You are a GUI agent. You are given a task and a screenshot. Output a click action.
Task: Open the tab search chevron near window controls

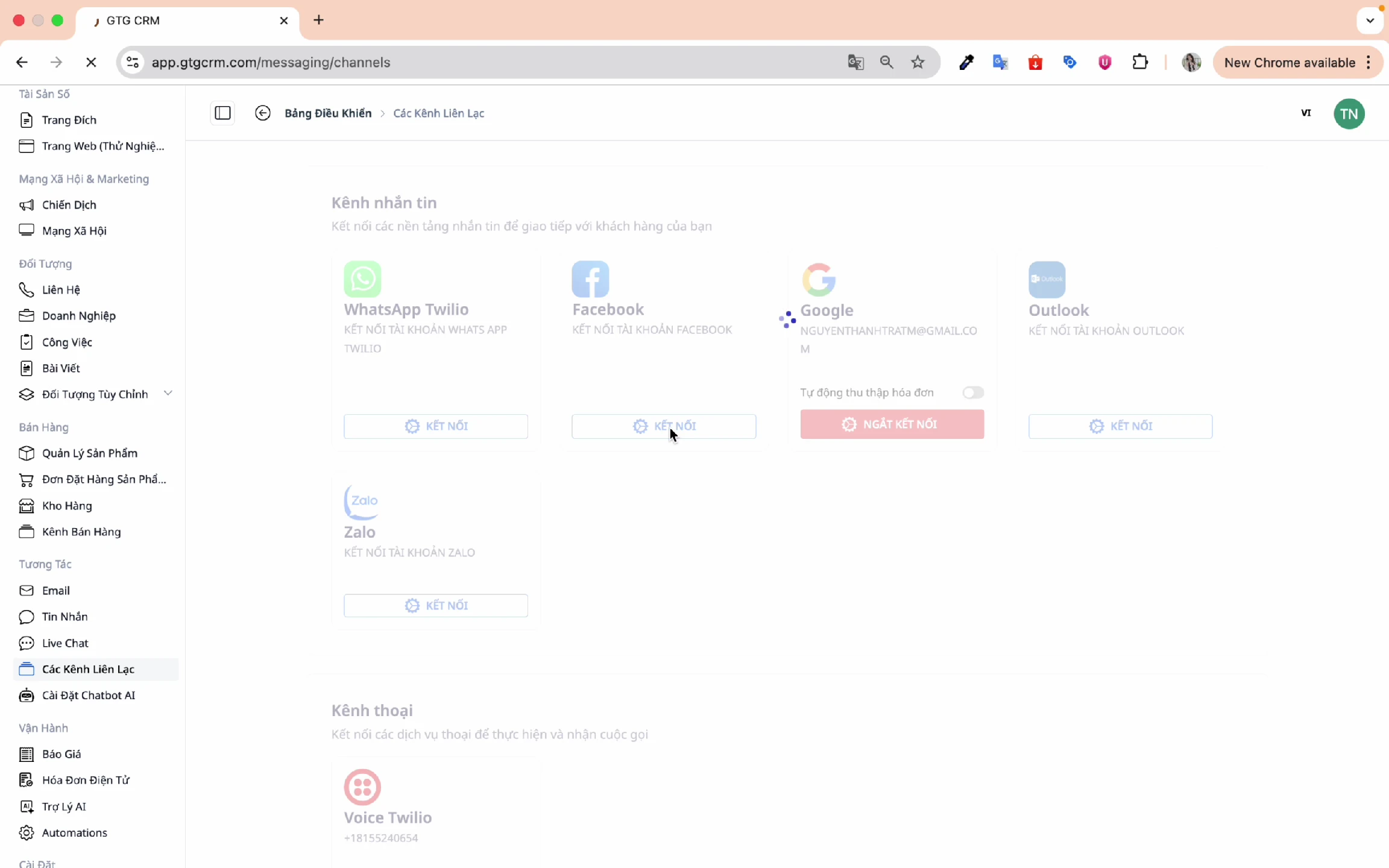coord(1369,20)
